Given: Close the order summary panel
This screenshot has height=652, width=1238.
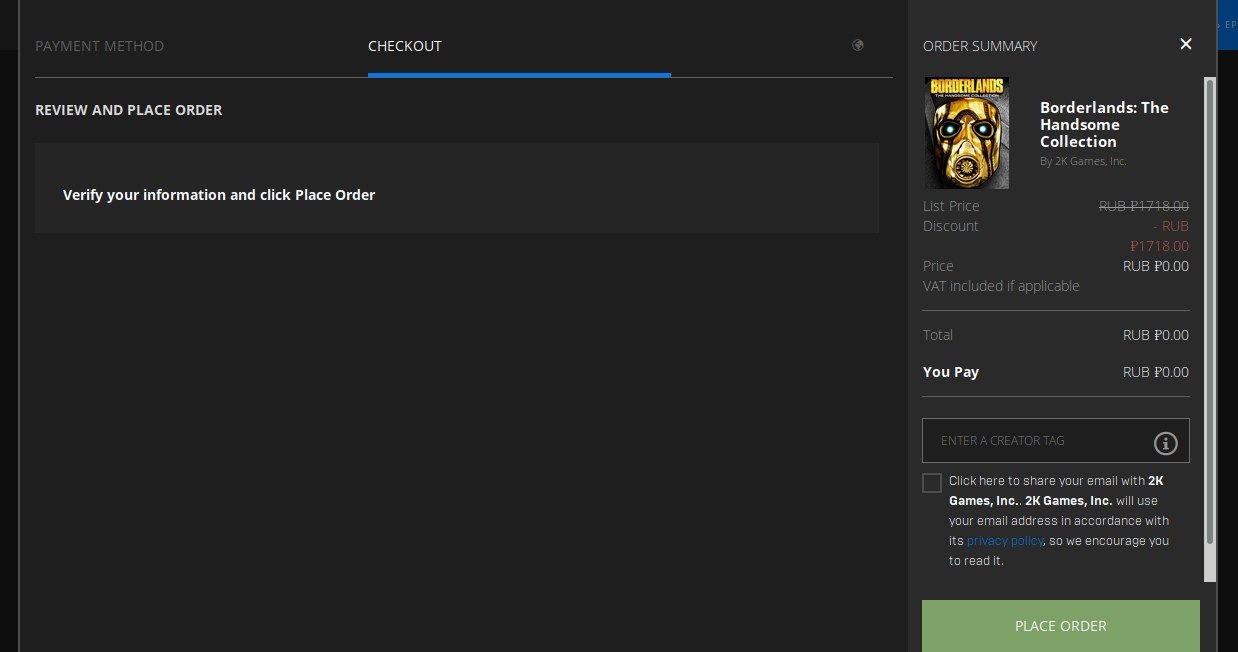Looking at the screenshot, I should (x=1186, y=44).
